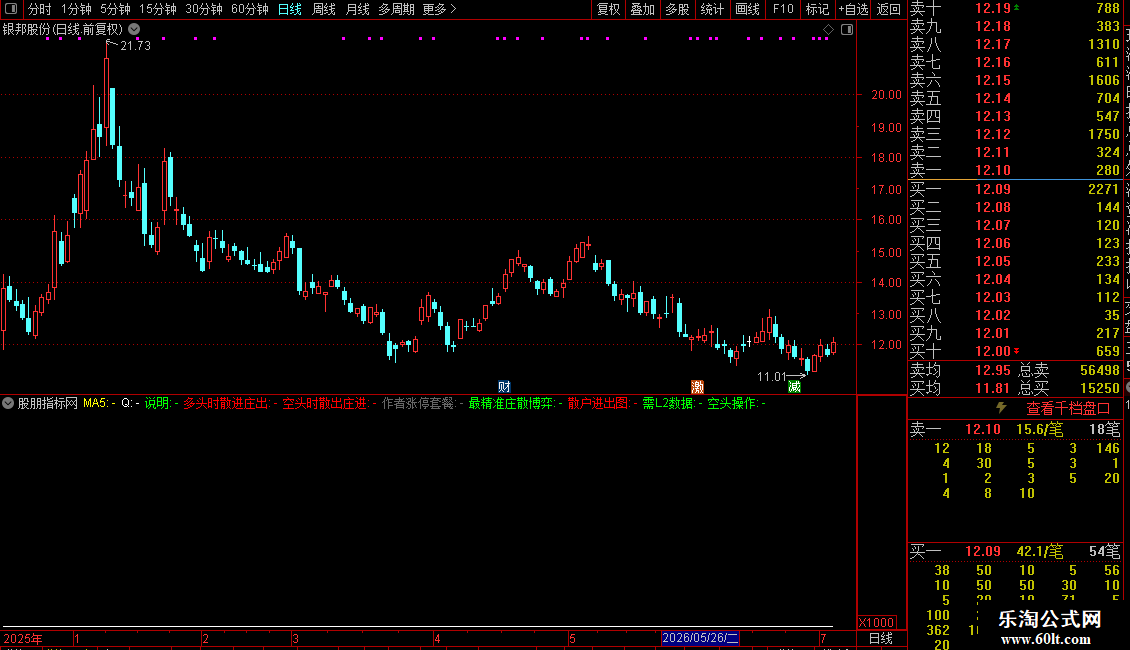Screen dimensions: 1130x650
Task: Click the 叠加 overlay button
Action: point(643,9)
